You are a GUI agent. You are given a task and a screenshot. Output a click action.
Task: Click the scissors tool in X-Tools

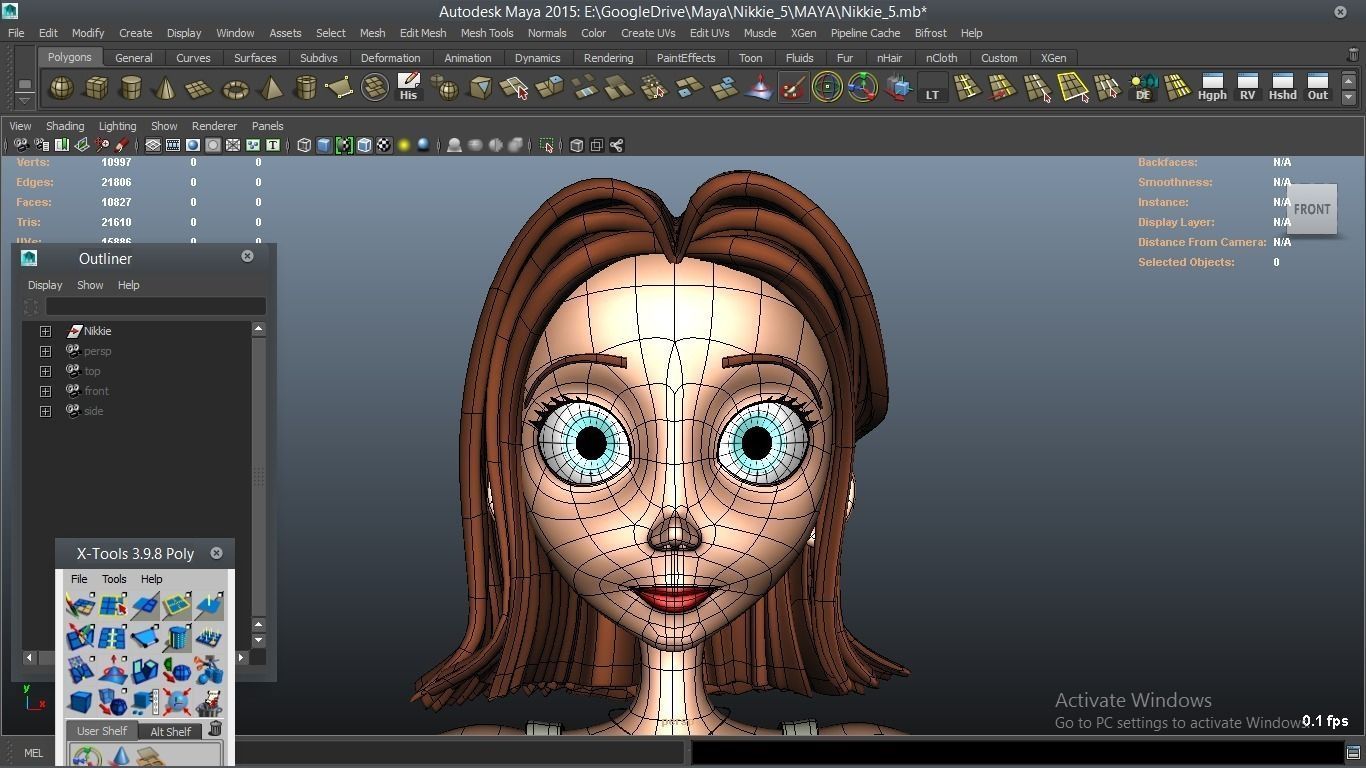(209, 669)
